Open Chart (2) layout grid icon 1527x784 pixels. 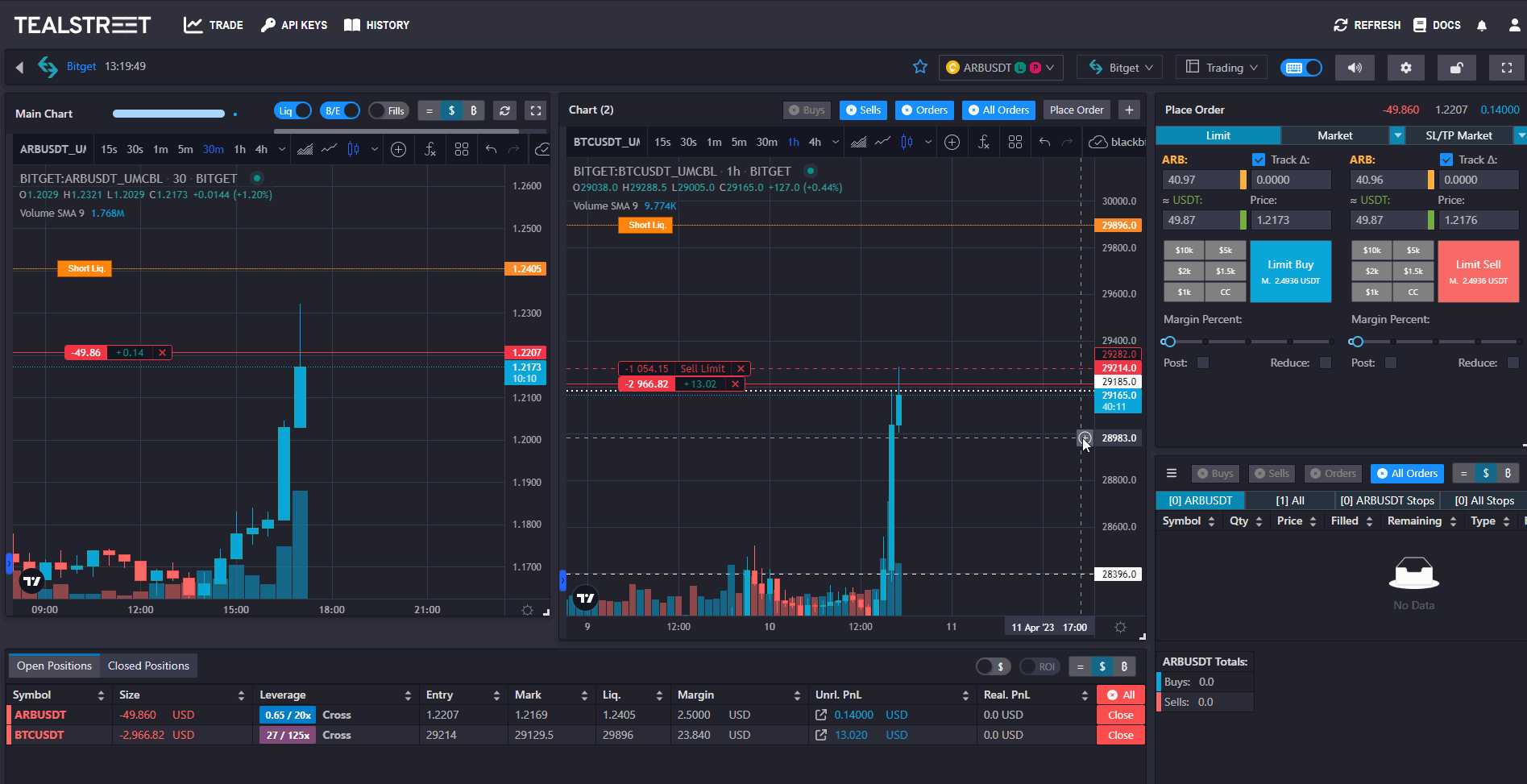(x=1015, y=142)
